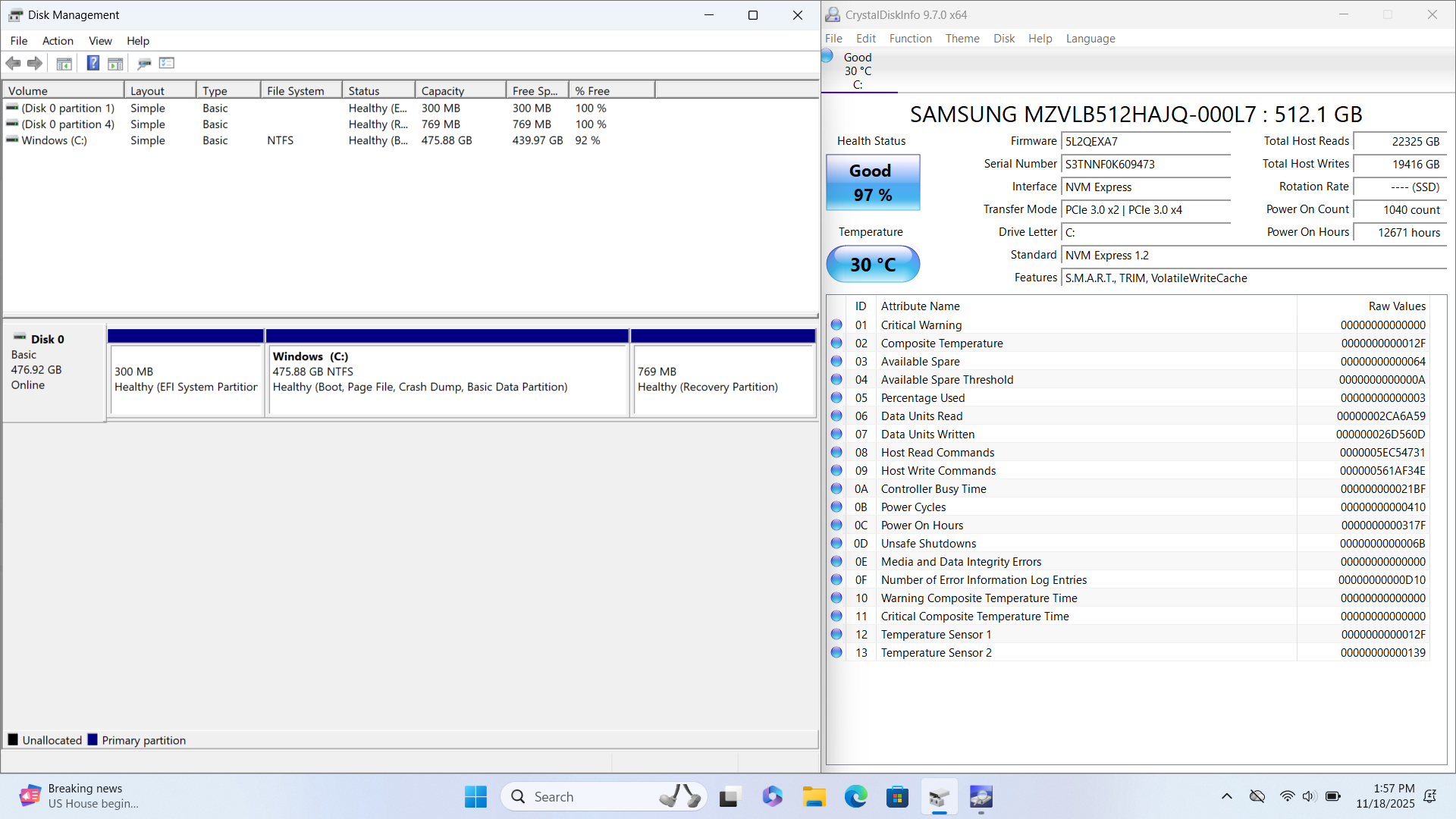This screenshot has height=819, width=1456.
Task: Click the Show/Hide Console Tree toolbar icon
Action: pos(64,63)
